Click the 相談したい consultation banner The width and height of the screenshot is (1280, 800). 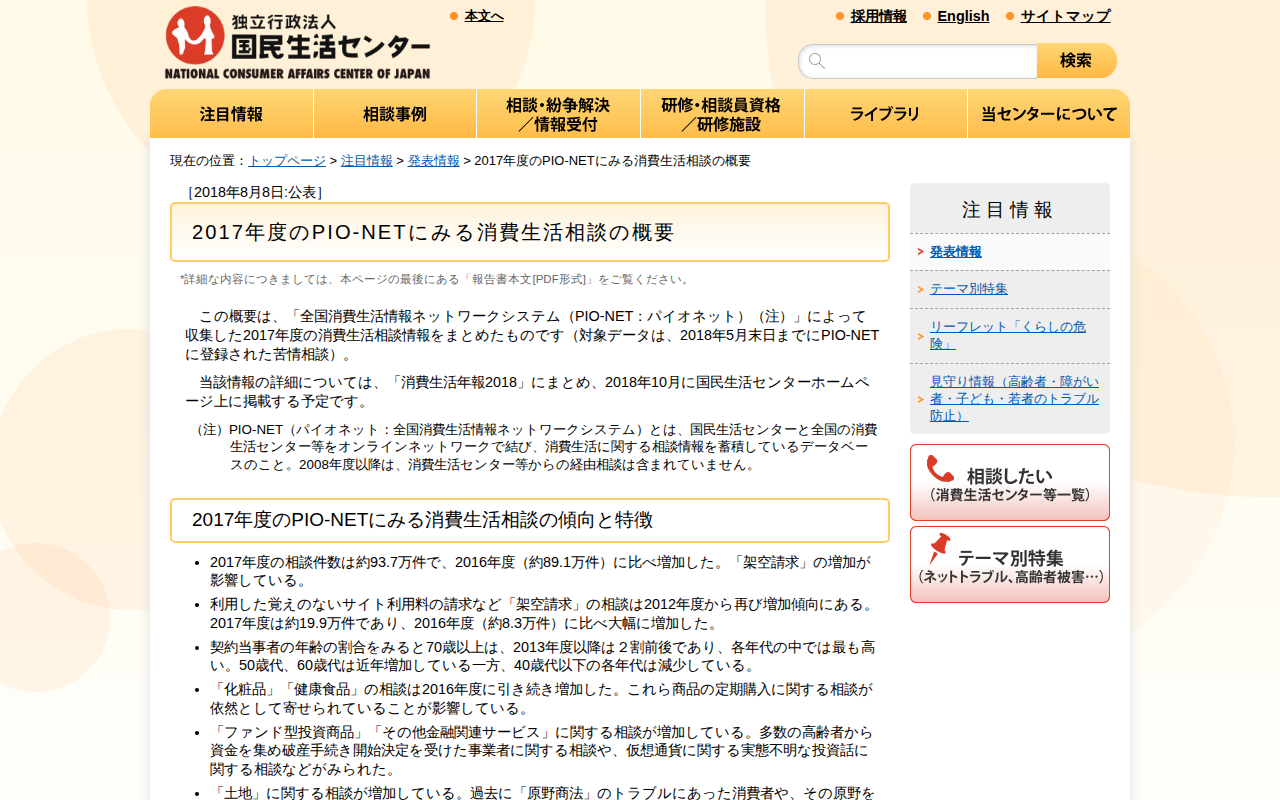click(1010, 483)
